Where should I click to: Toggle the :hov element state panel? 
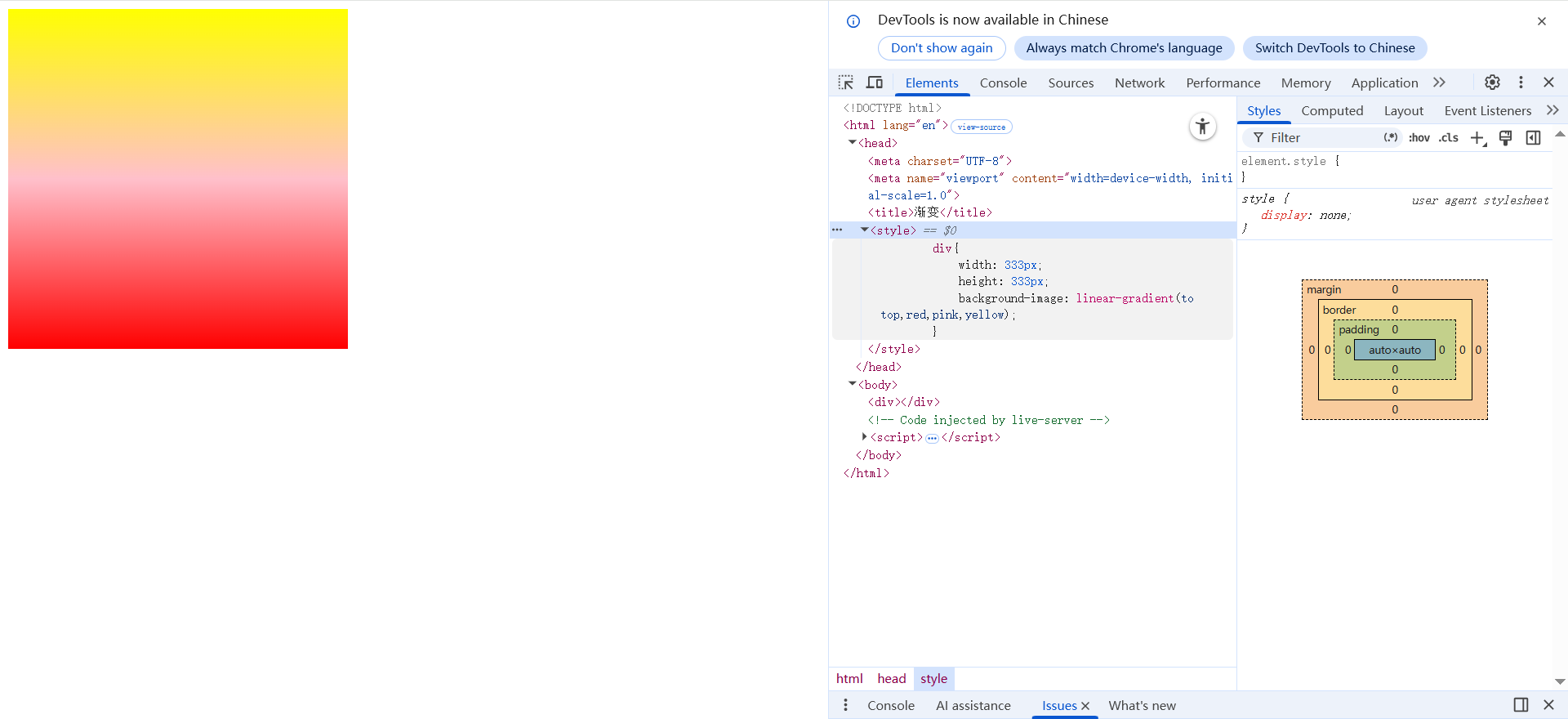tap(1419, 138)
